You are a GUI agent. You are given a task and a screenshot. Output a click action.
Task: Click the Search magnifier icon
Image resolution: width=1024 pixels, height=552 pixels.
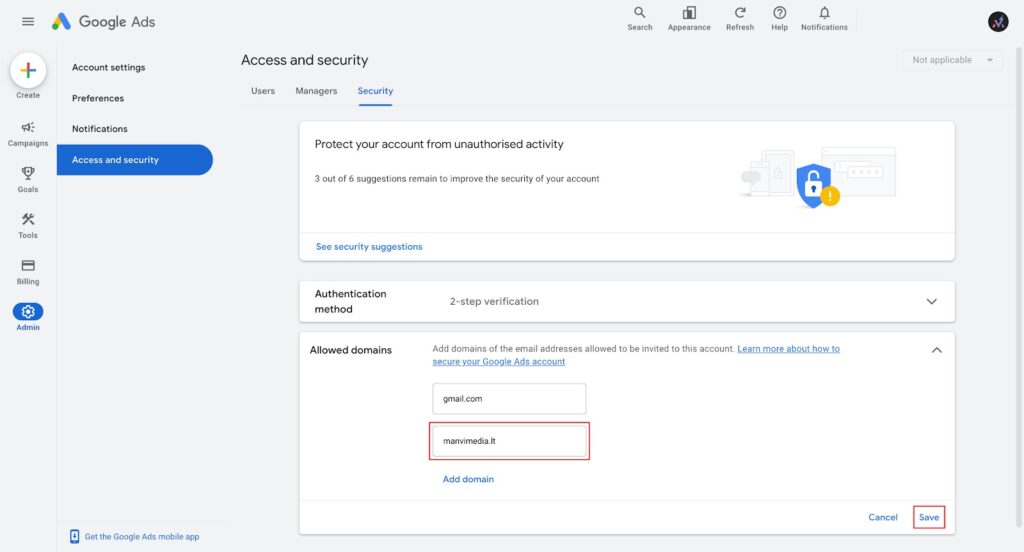click(639, 12)
